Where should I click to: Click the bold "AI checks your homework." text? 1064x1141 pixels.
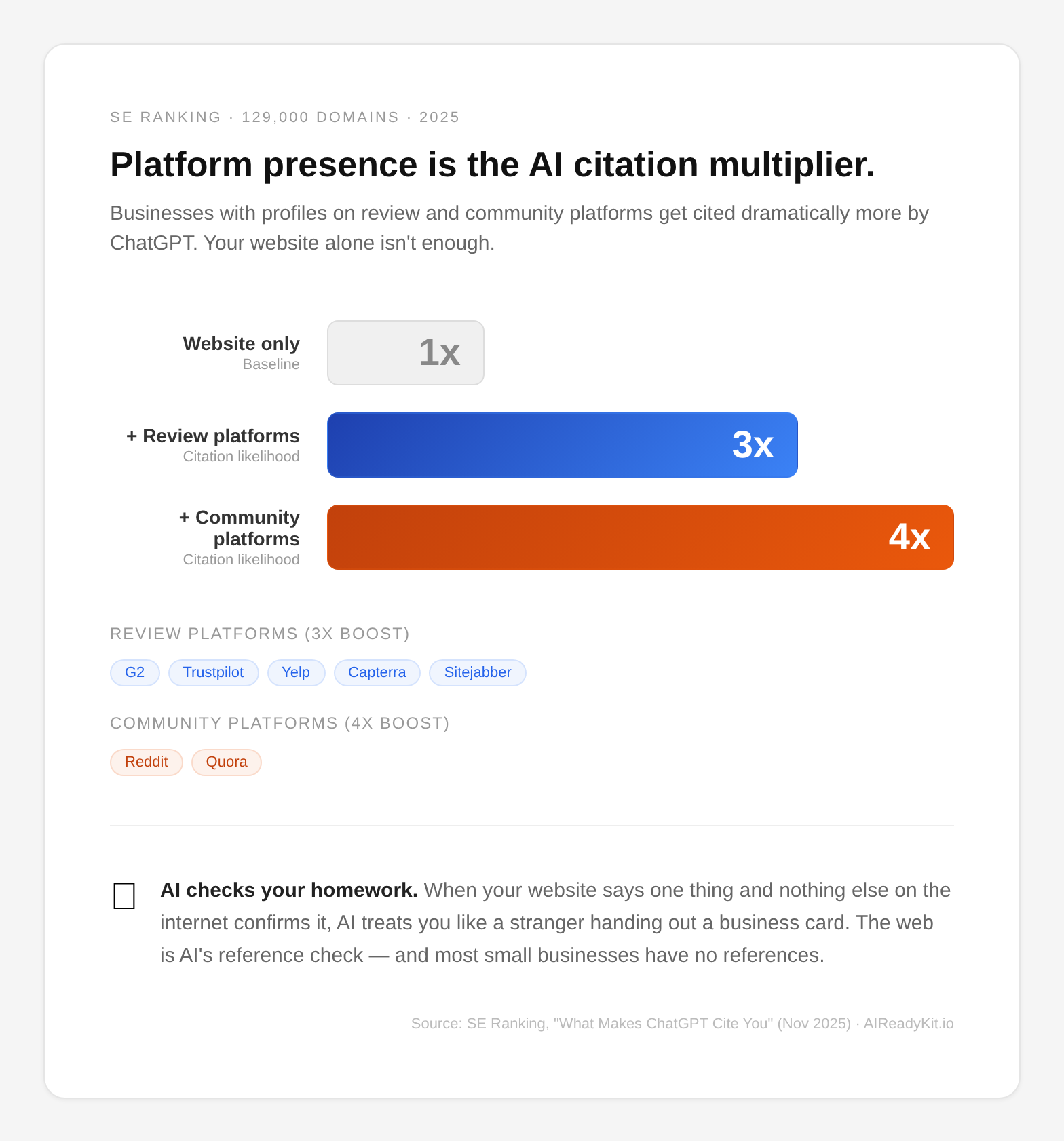click(x=288, y=890)
